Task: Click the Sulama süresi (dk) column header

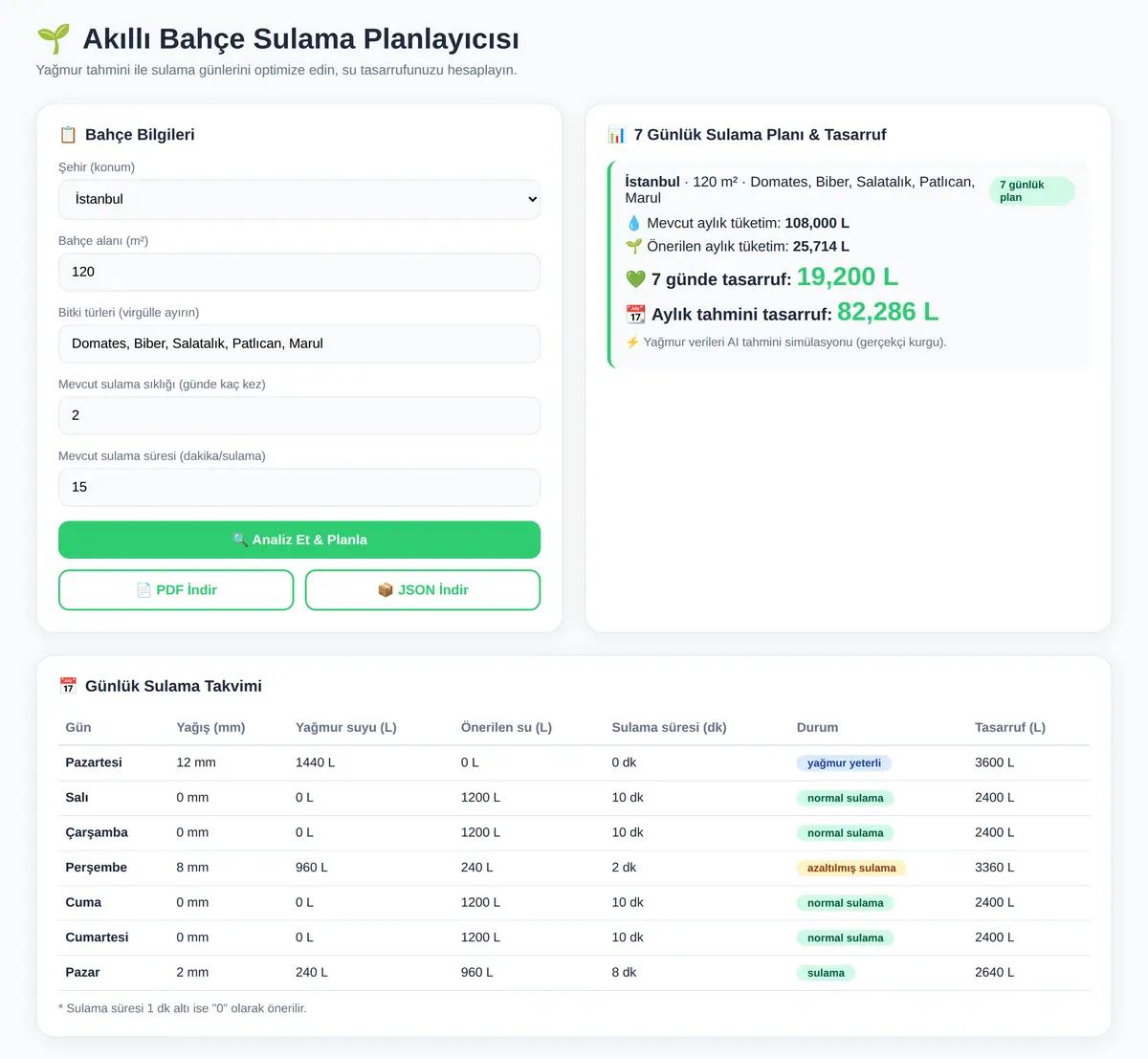Action: 669,727
